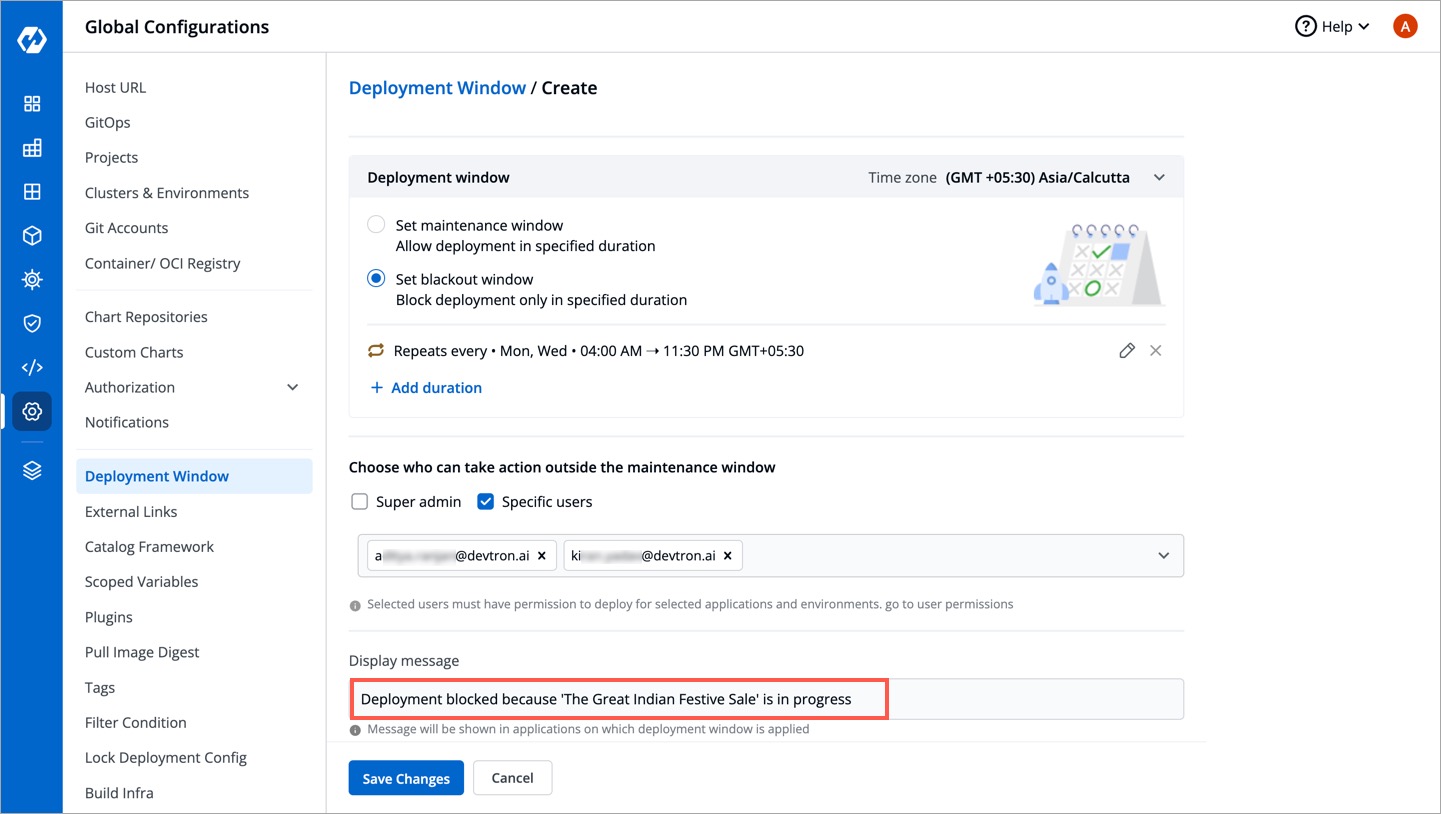Click the cube icon in left sidebar

32,236
